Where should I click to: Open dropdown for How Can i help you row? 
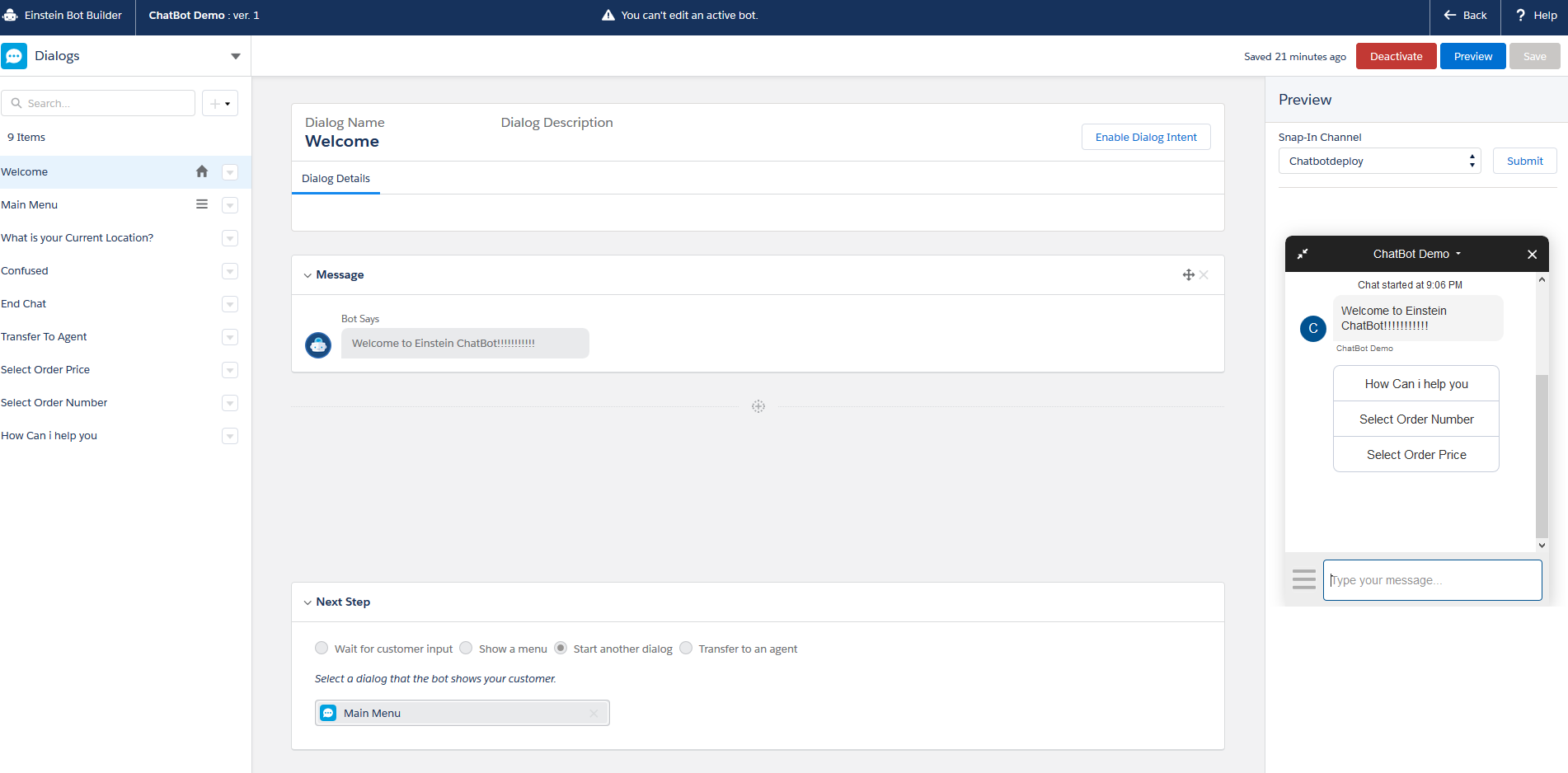[230, 436]
